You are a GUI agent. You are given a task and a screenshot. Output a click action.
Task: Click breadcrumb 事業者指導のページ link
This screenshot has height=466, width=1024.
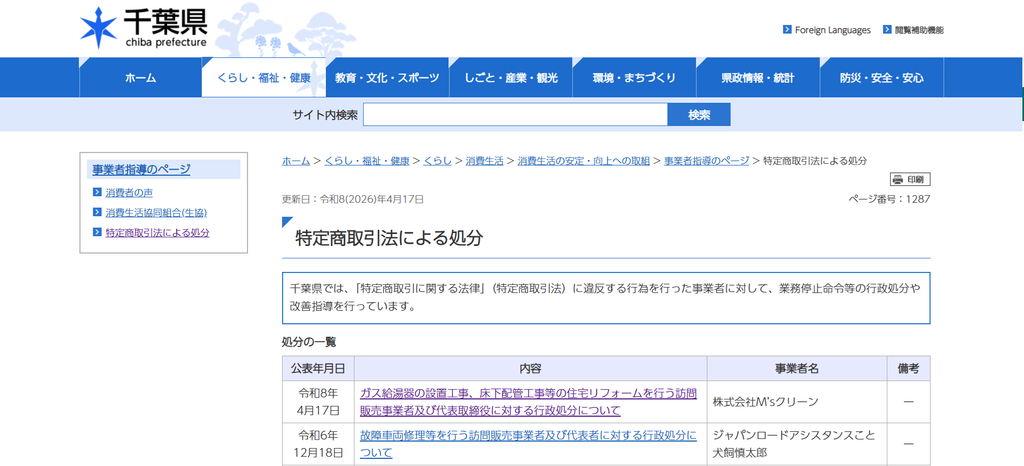707,161
